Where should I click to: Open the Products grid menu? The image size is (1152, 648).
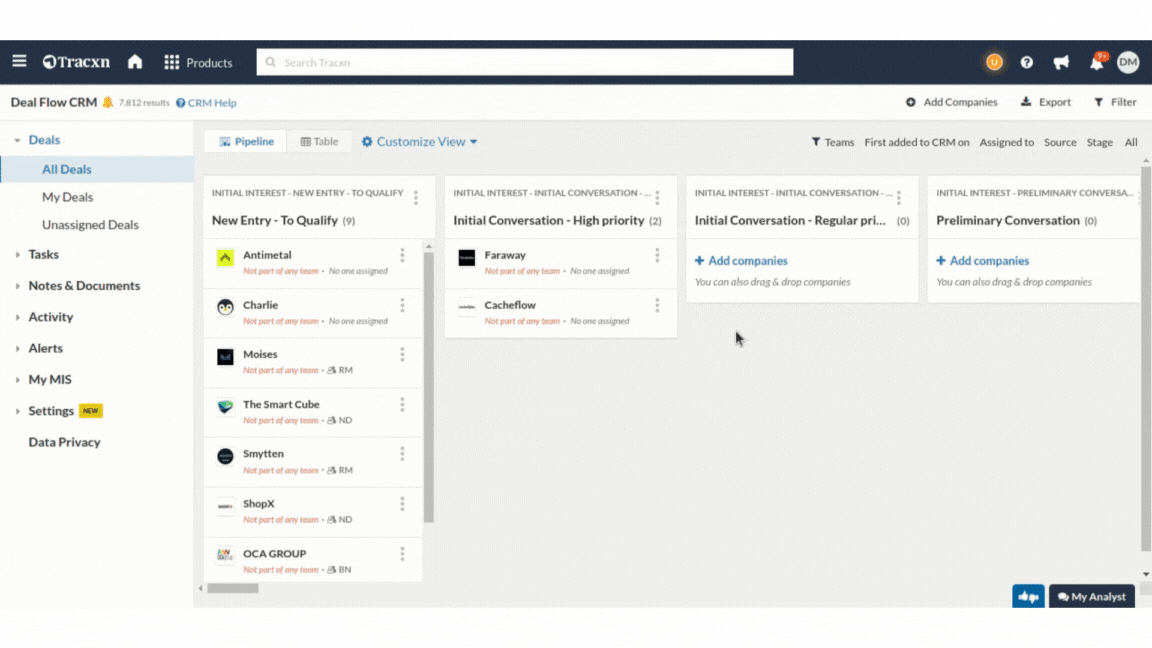[198, 62]
